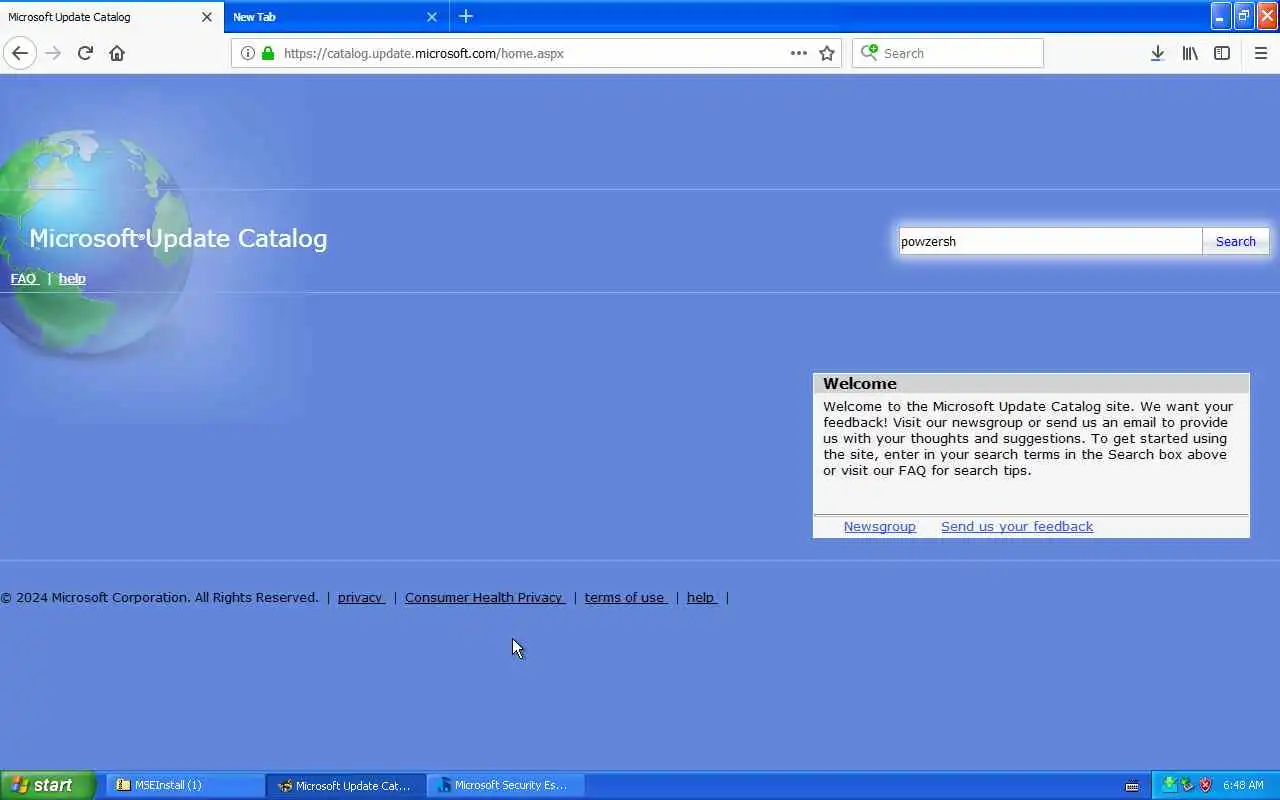The image size is (1280, 800).
Task: Open the Newsgroup link
Action: click(880, 526)
